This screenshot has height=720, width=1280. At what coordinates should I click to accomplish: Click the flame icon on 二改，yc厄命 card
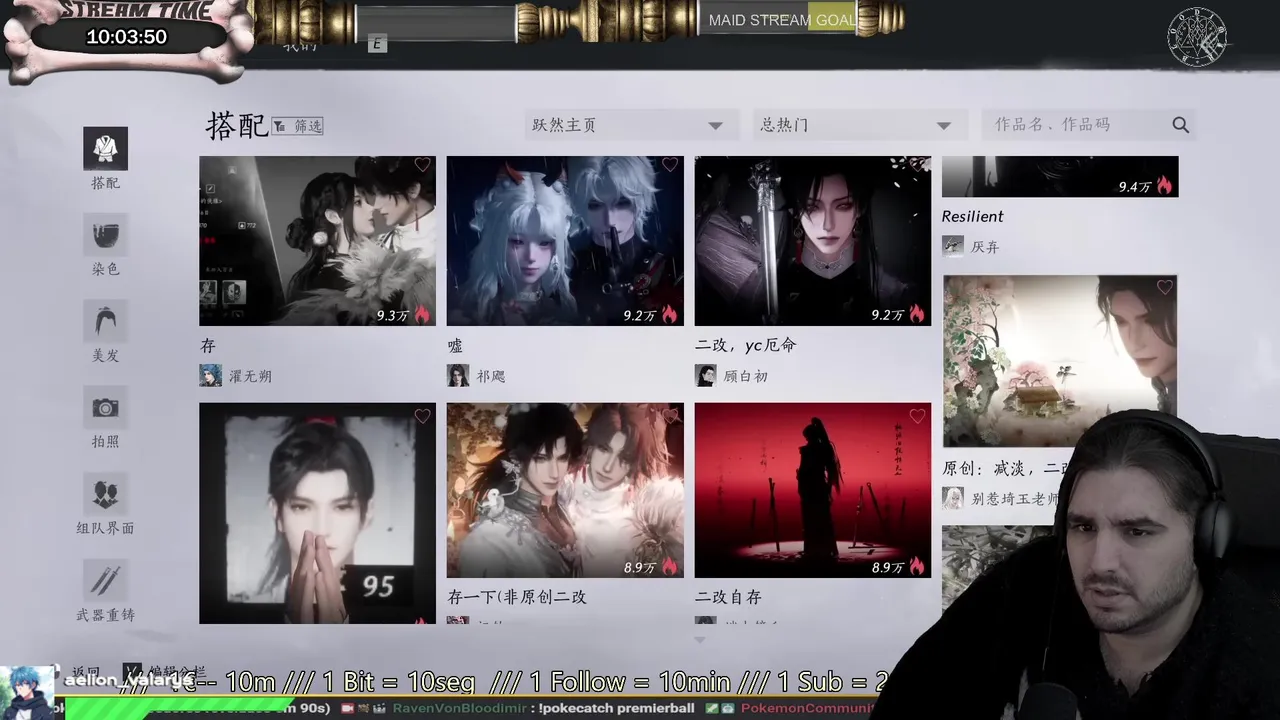(x=917, y=314)
